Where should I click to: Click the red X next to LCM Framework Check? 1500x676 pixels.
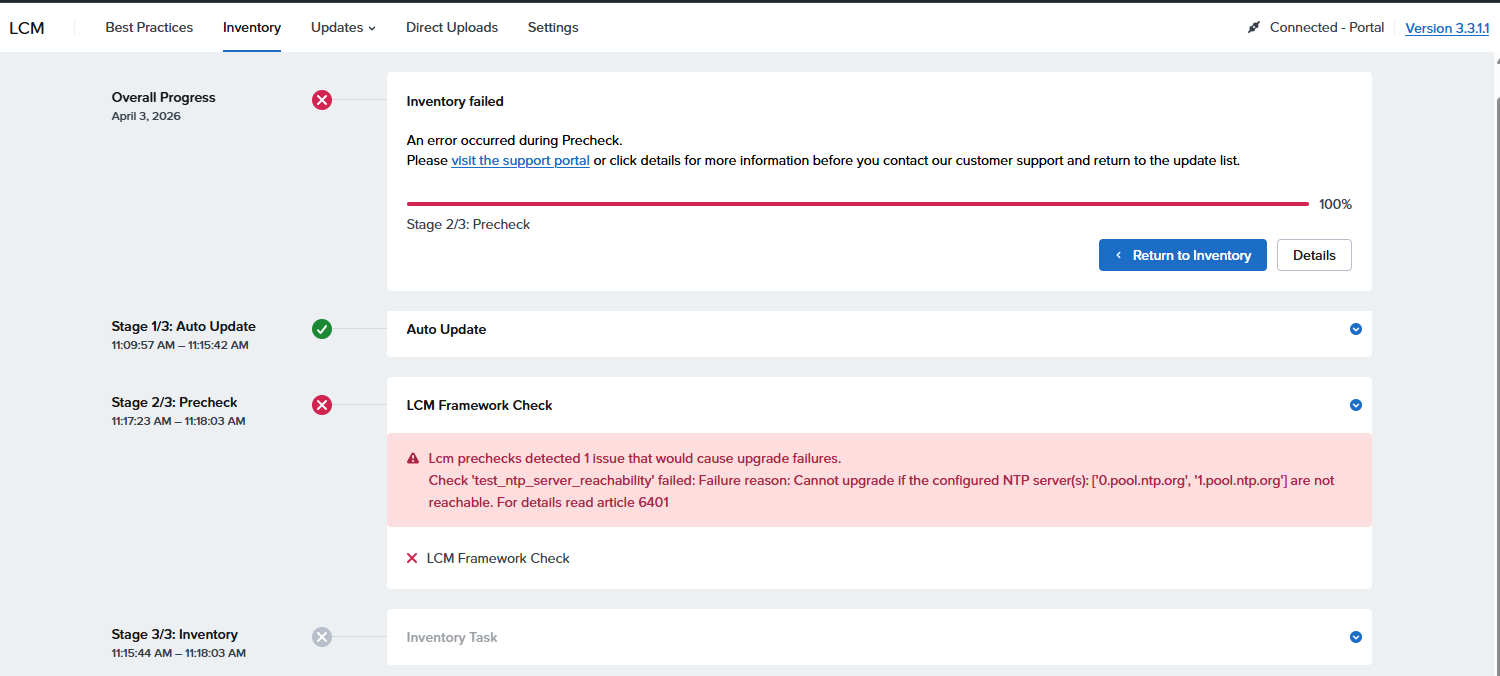point(412,558)
